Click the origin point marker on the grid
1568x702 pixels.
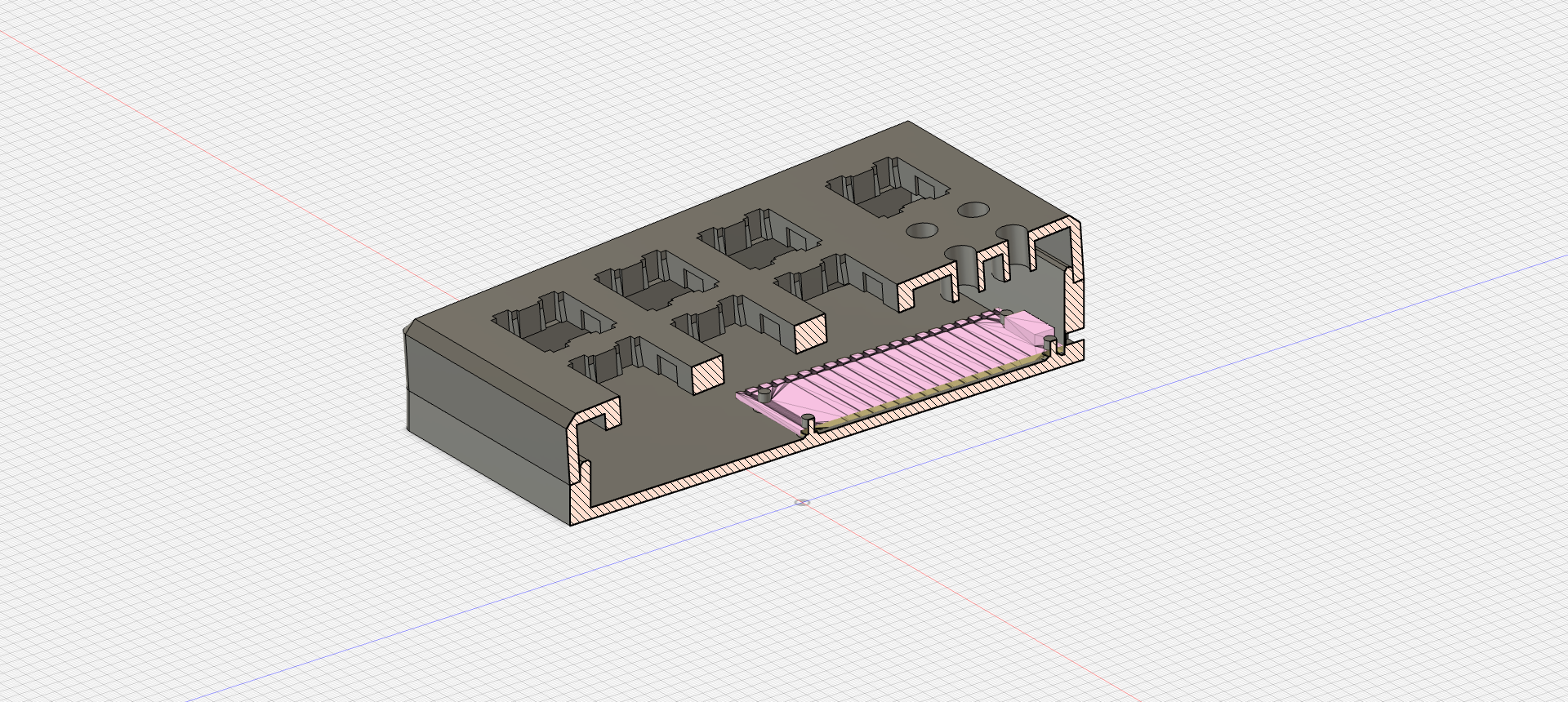pos(803,502)
